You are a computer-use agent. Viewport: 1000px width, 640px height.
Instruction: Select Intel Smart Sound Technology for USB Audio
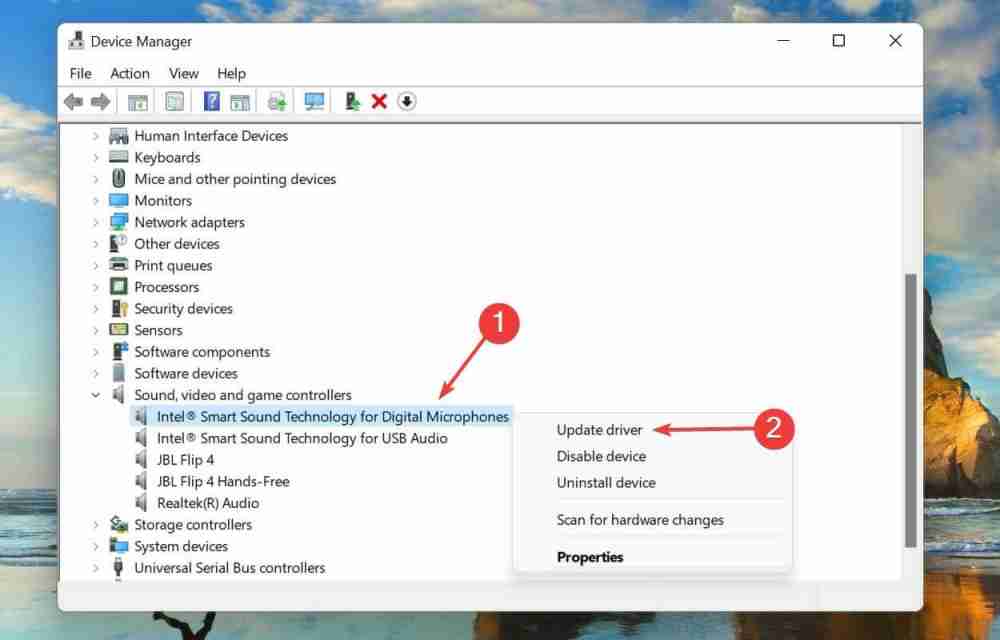[302, 438]
